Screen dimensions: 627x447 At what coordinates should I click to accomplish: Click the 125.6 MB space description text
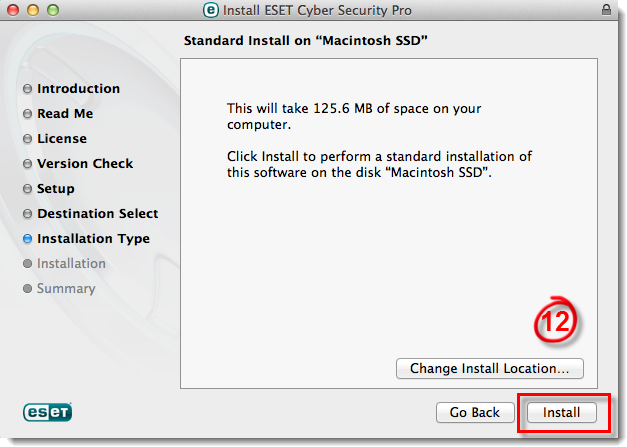pos(354,116)
